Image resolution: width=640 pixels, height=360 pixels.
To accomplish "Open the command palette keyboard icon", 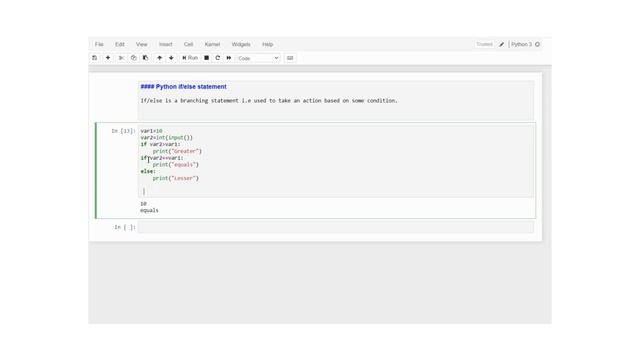I will click(x=290, y=58).
